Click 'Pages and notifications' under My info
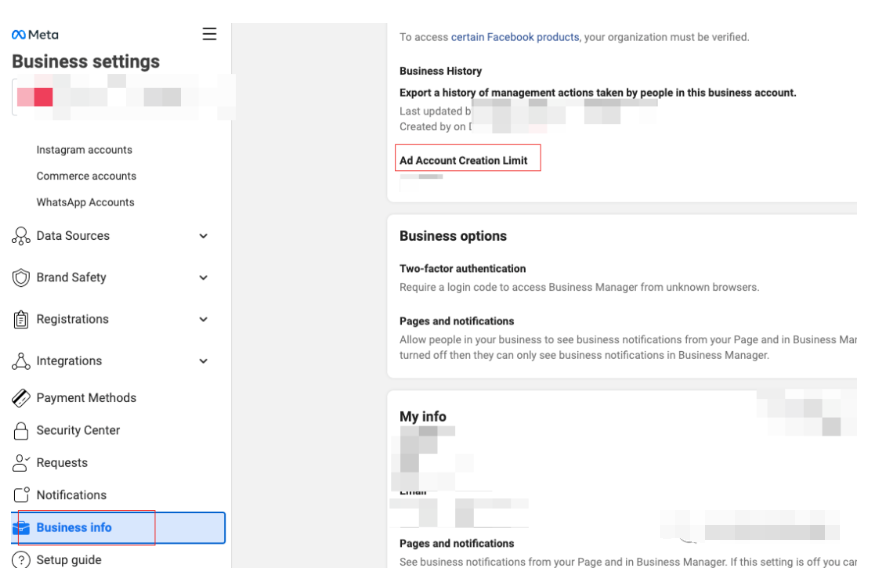Screen dimensions: 893x585 click(x=457, y=543)
